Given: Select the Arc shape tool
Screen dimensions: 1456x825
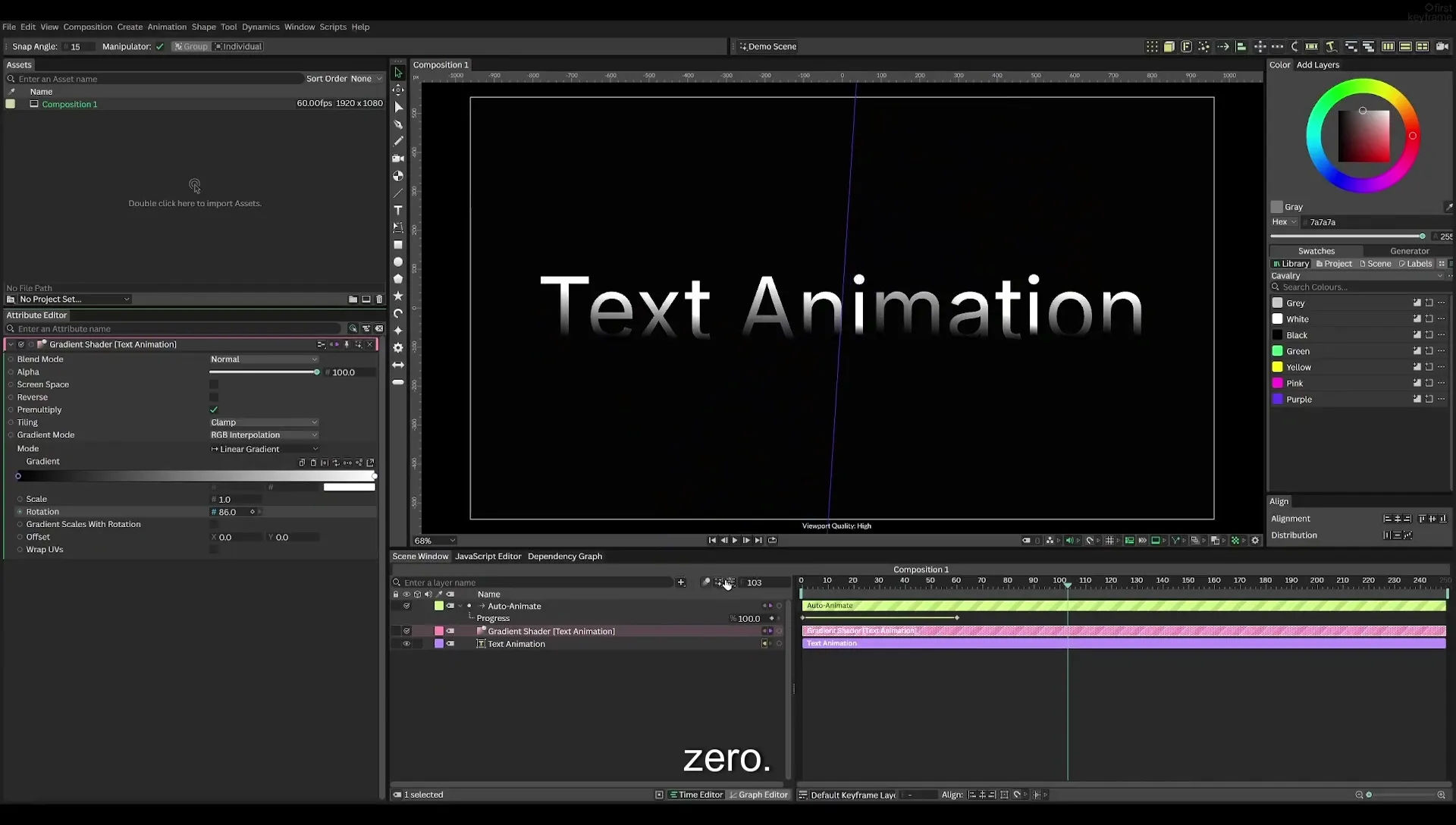Looking at the screenshot, I should [x=398, y=313].
